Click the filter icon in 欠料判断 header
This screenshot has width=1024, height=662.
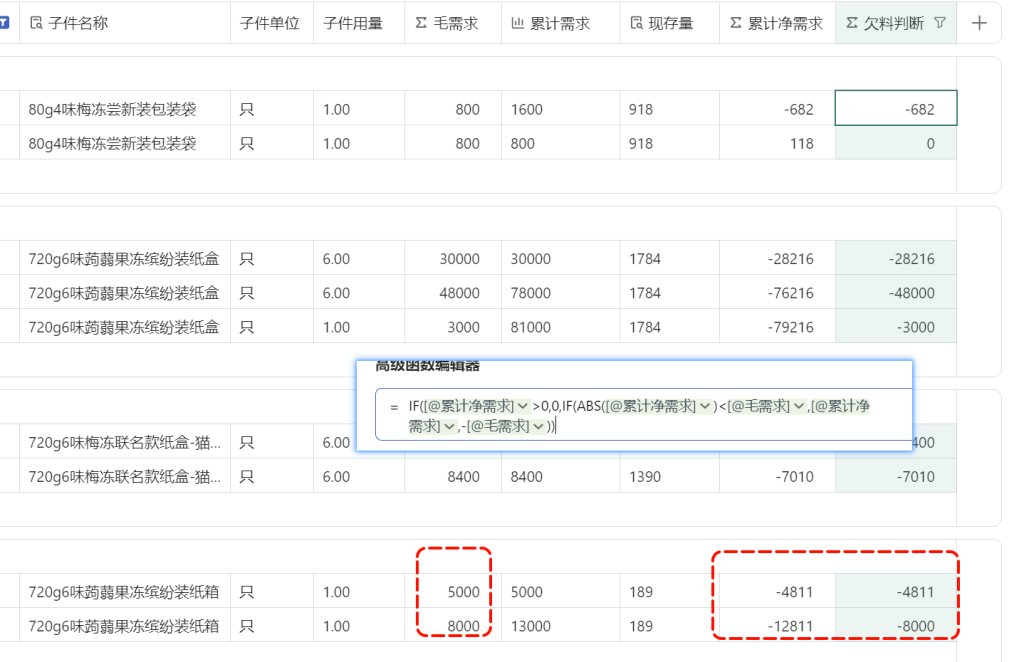click(940, 23)
